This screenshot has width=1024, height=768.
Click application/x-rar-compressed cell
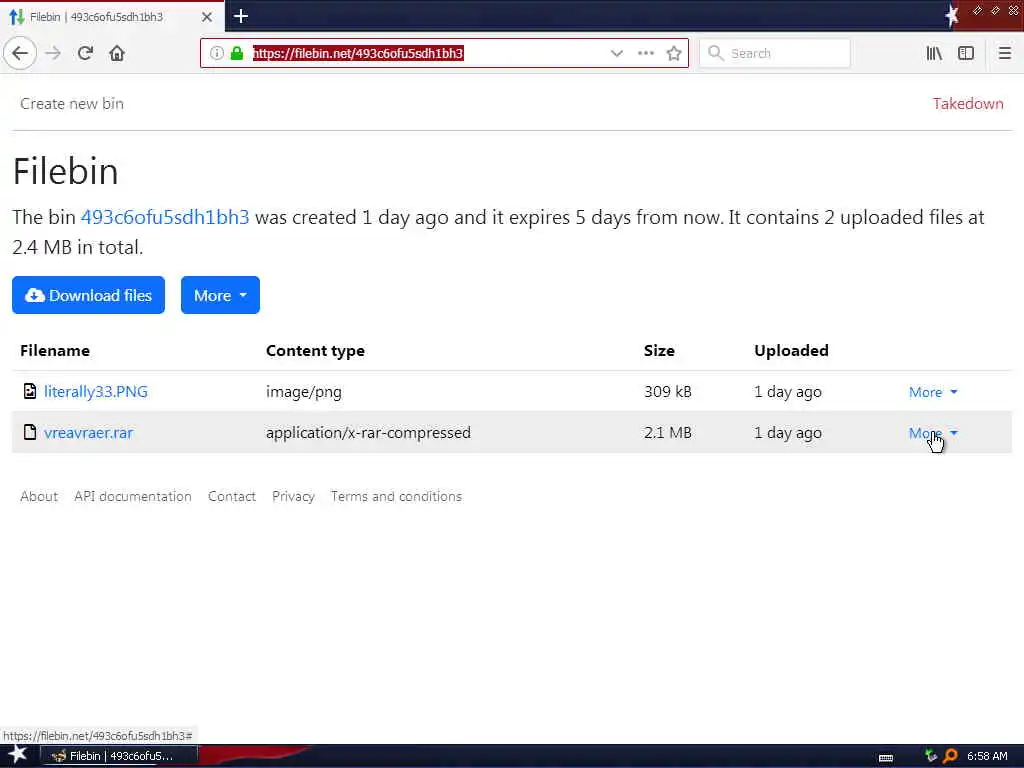pos(368,433)
